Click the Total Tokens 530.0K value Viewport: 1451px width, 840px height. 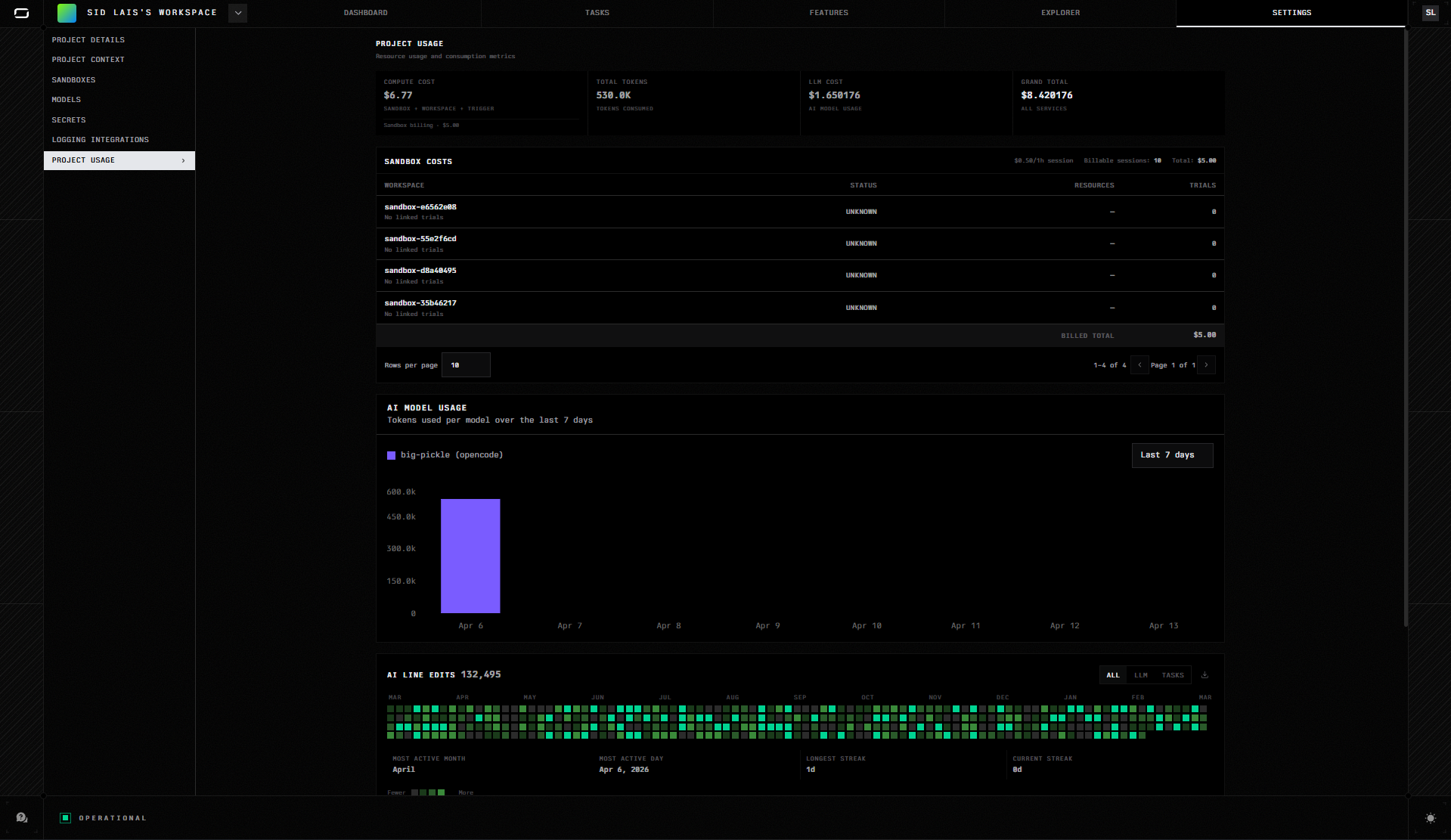(613, 95)
